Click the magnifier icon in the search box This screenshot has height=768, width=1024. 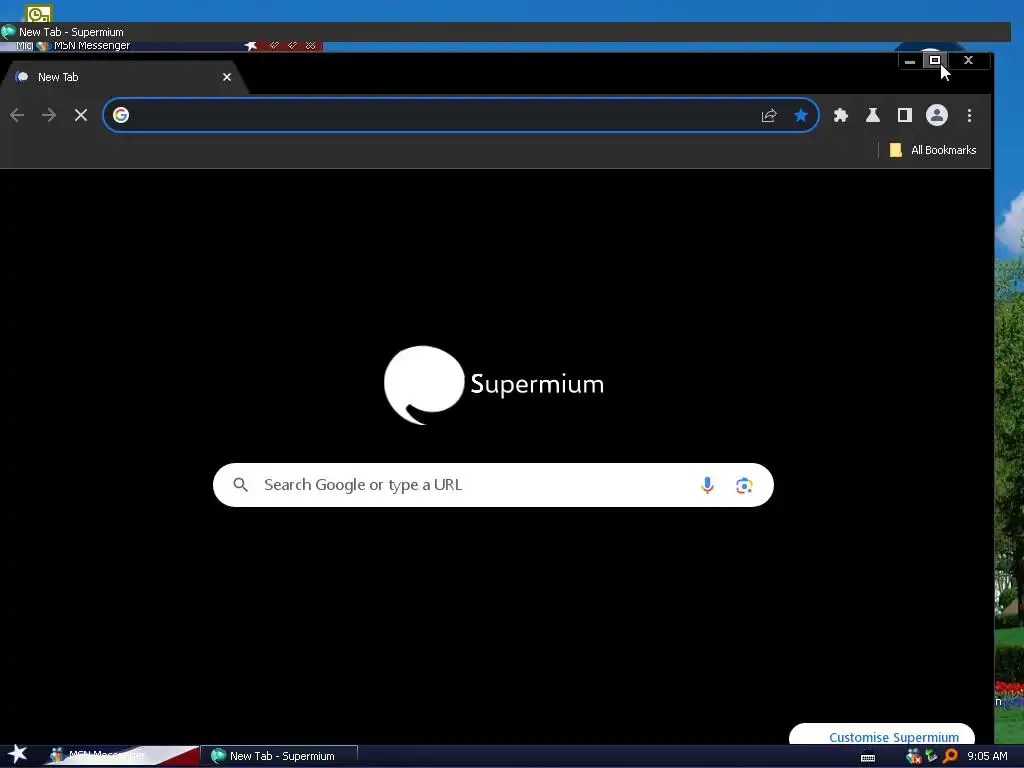click(x=240, y=485)
